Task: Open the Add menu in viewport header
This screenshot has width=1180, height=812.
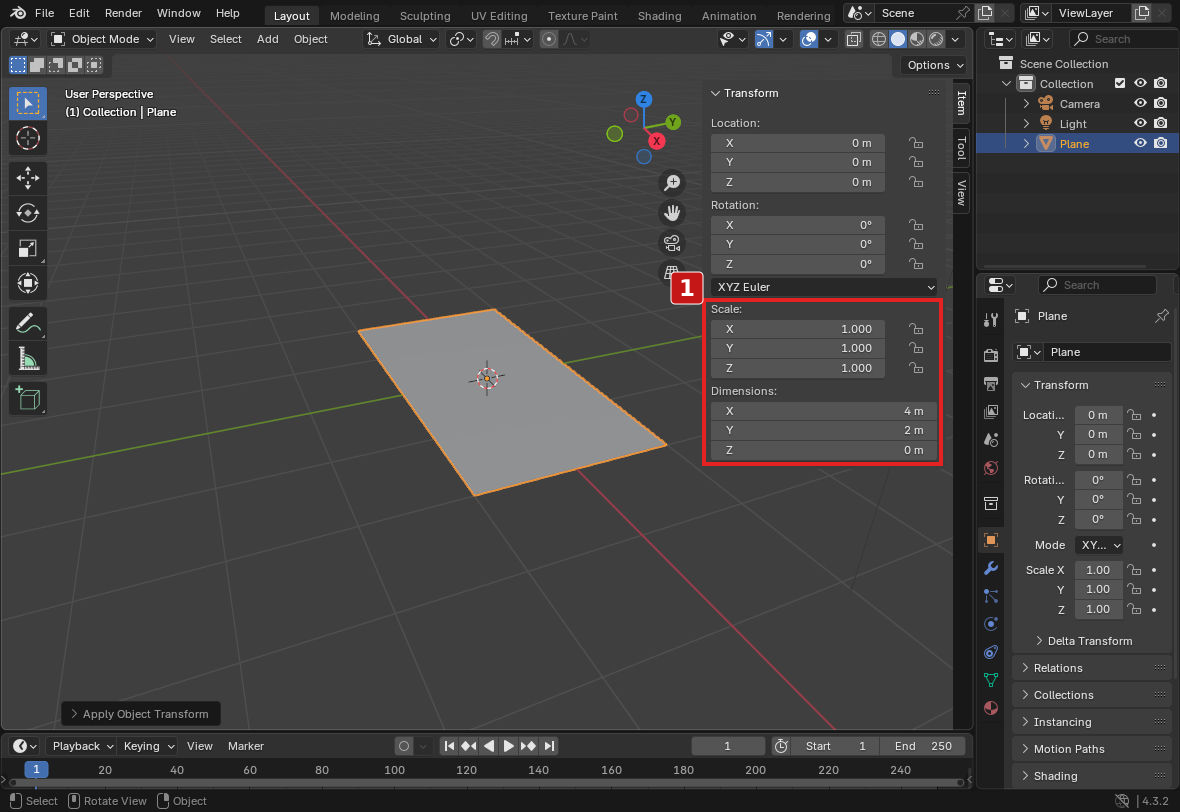Action: point(268,39)
